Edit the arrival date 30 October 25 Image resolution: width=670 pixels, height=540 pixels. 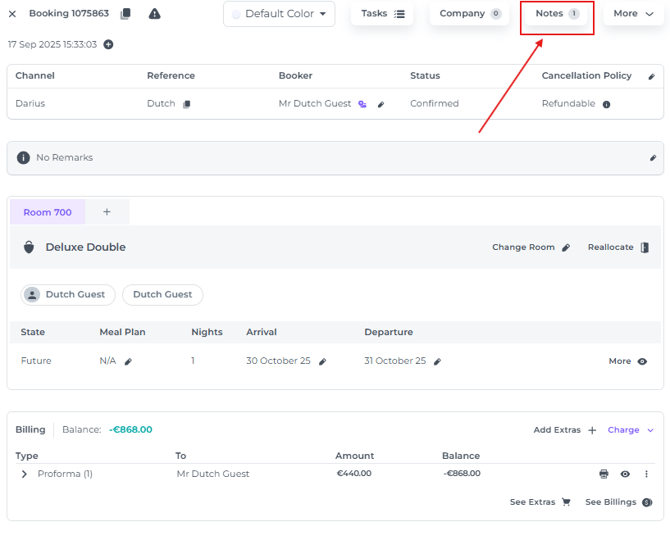[x=322, y=362]
